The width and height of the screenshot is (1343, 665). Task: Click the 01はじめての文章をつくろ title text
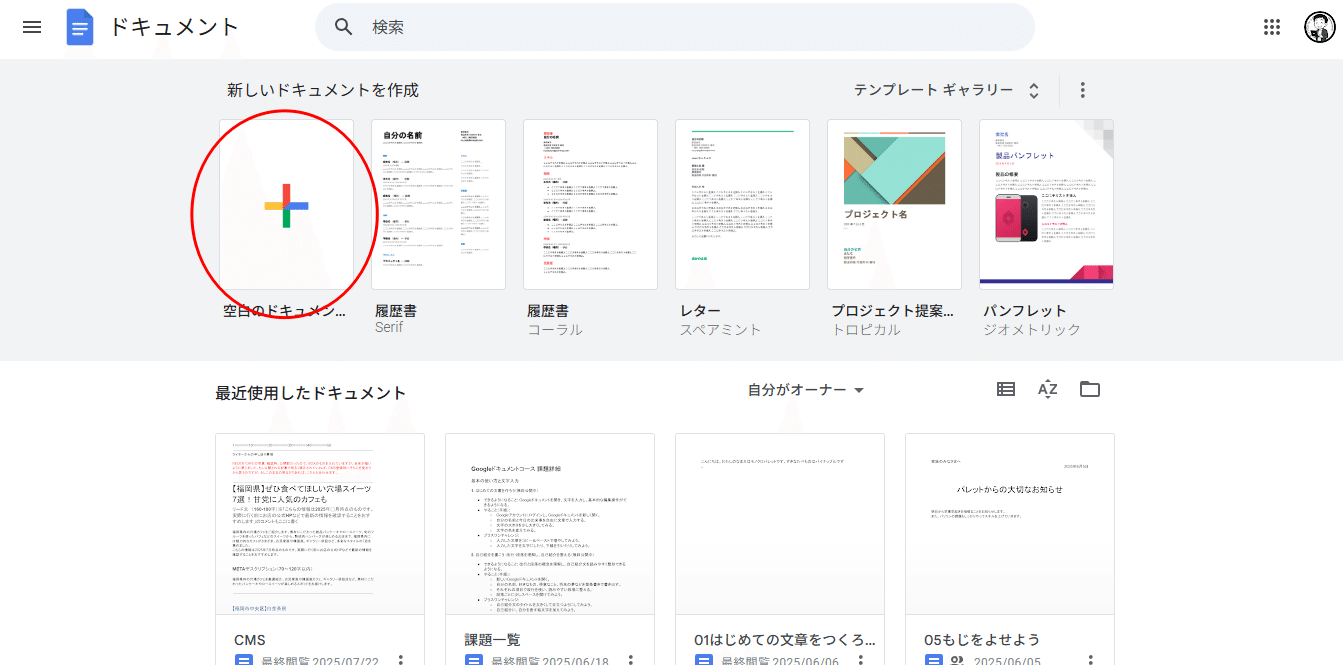pyautogui.click(x=786, y=639)
